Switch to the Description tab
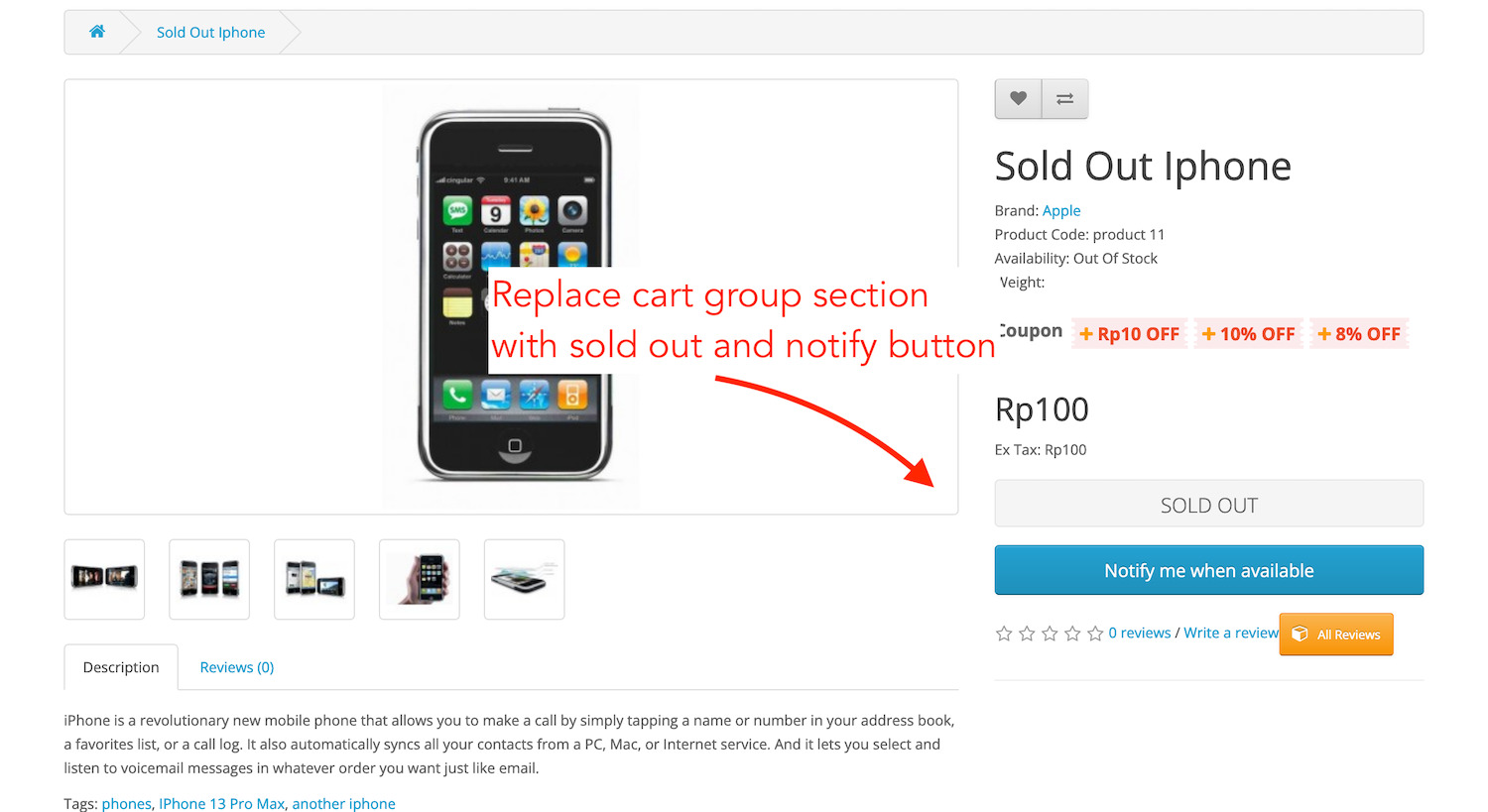 tap(120, 666)
